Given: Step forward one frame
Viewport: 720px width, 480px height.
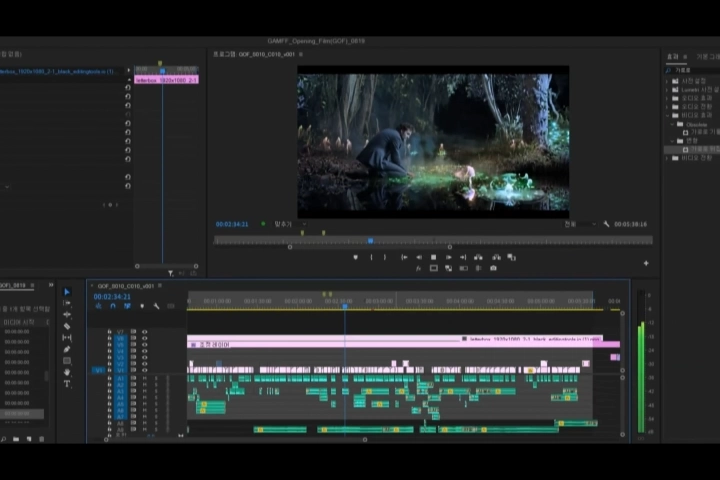Looking at the screenshot, I should click(449, 257).
